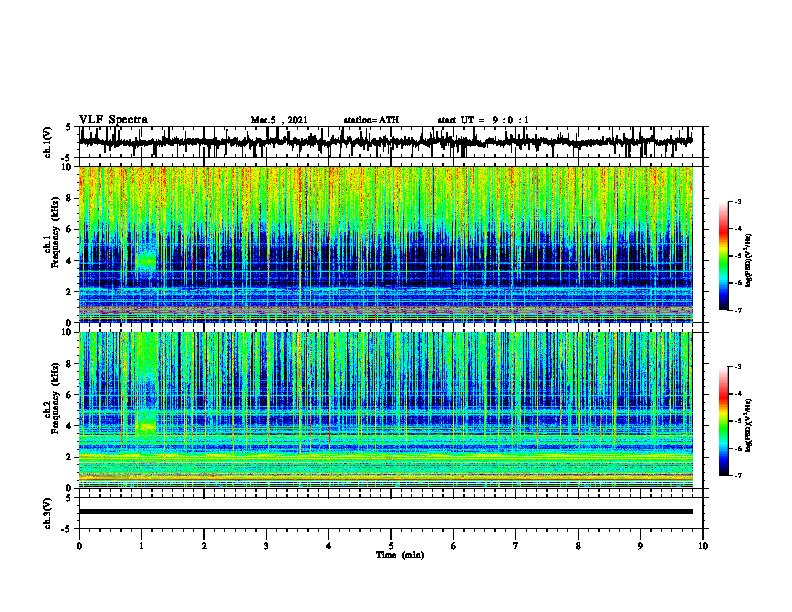Click the ch.1 spectrogram color scale bar

[x=724, y=256]
